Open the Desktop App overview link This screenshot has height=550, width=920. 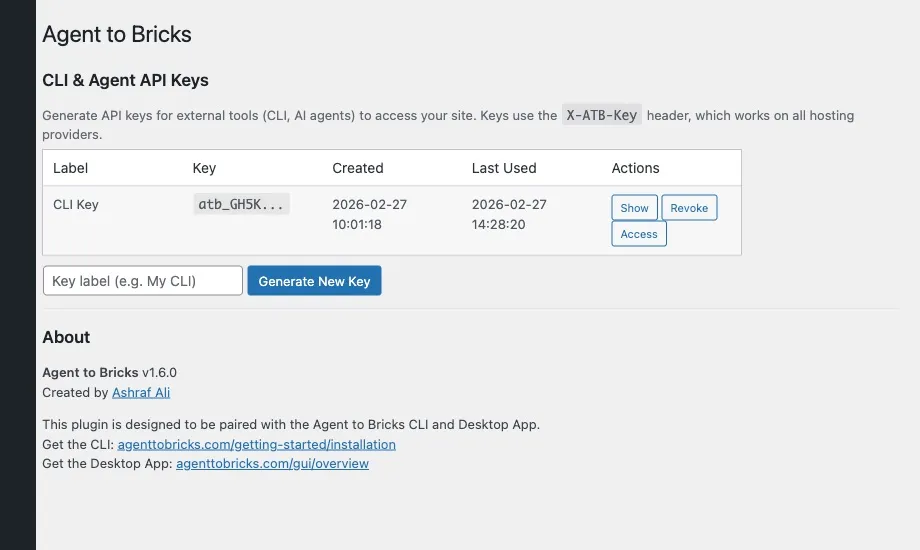[x=272, y=463]
